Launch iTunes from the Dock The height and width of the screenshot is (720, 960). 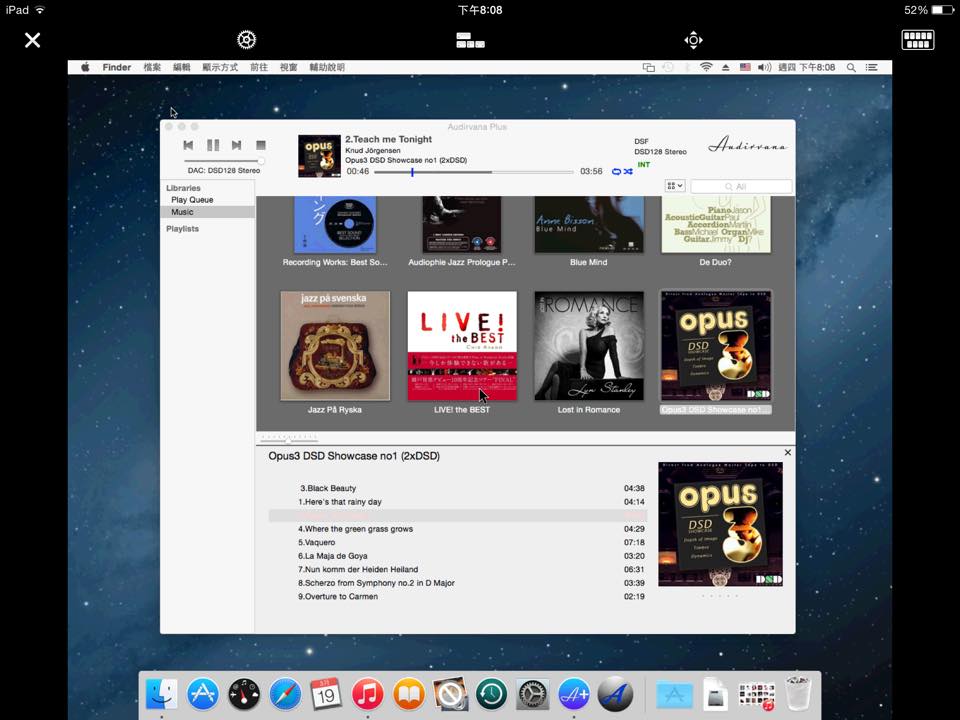[367, 694]
